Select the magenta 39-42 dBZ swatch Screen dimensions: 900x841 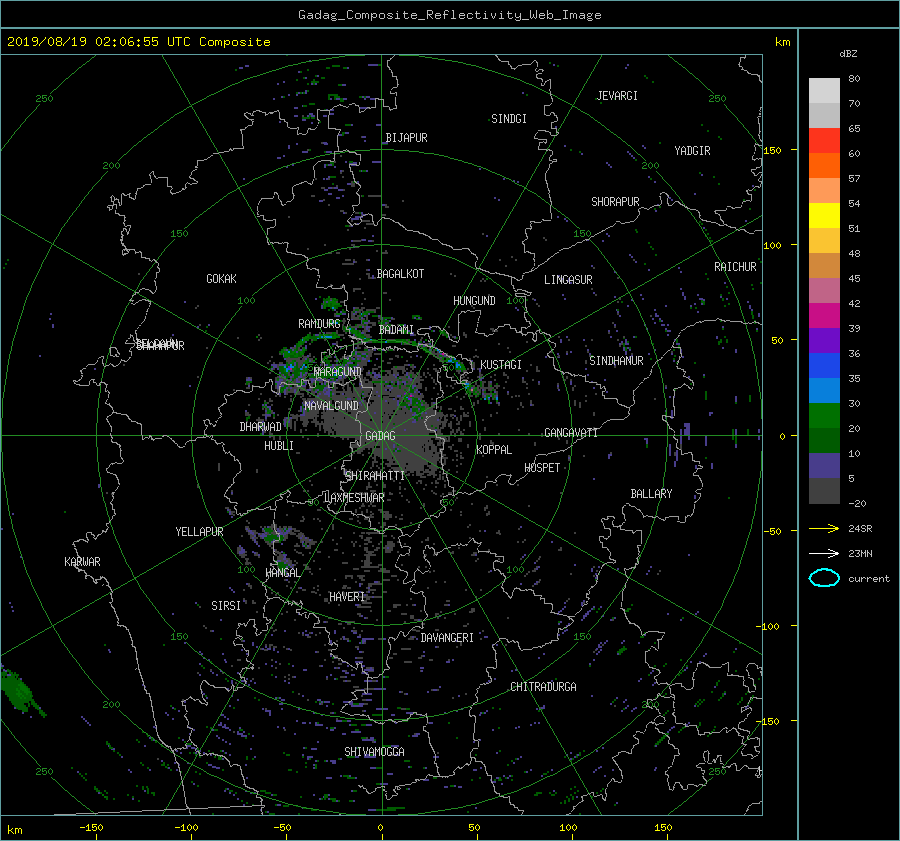click(824, 315)
